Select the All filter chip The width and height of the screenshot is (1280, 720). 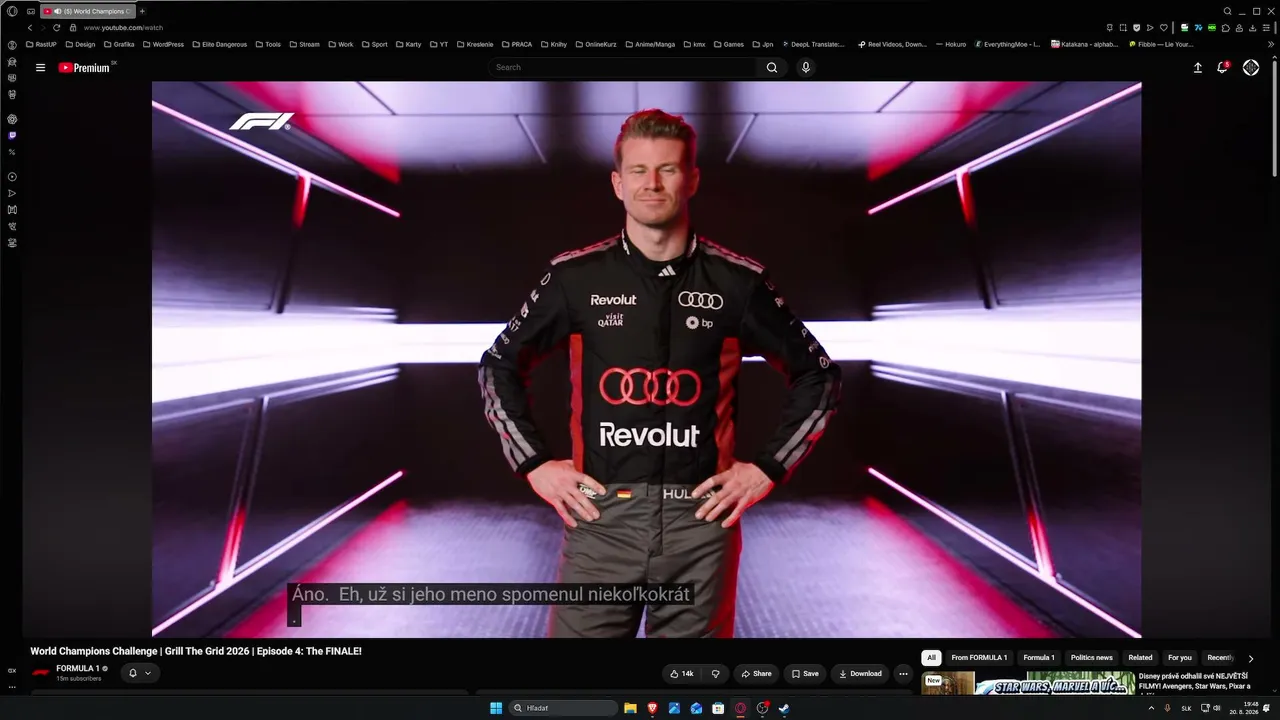pyautogui.click(x=931, y=658)
